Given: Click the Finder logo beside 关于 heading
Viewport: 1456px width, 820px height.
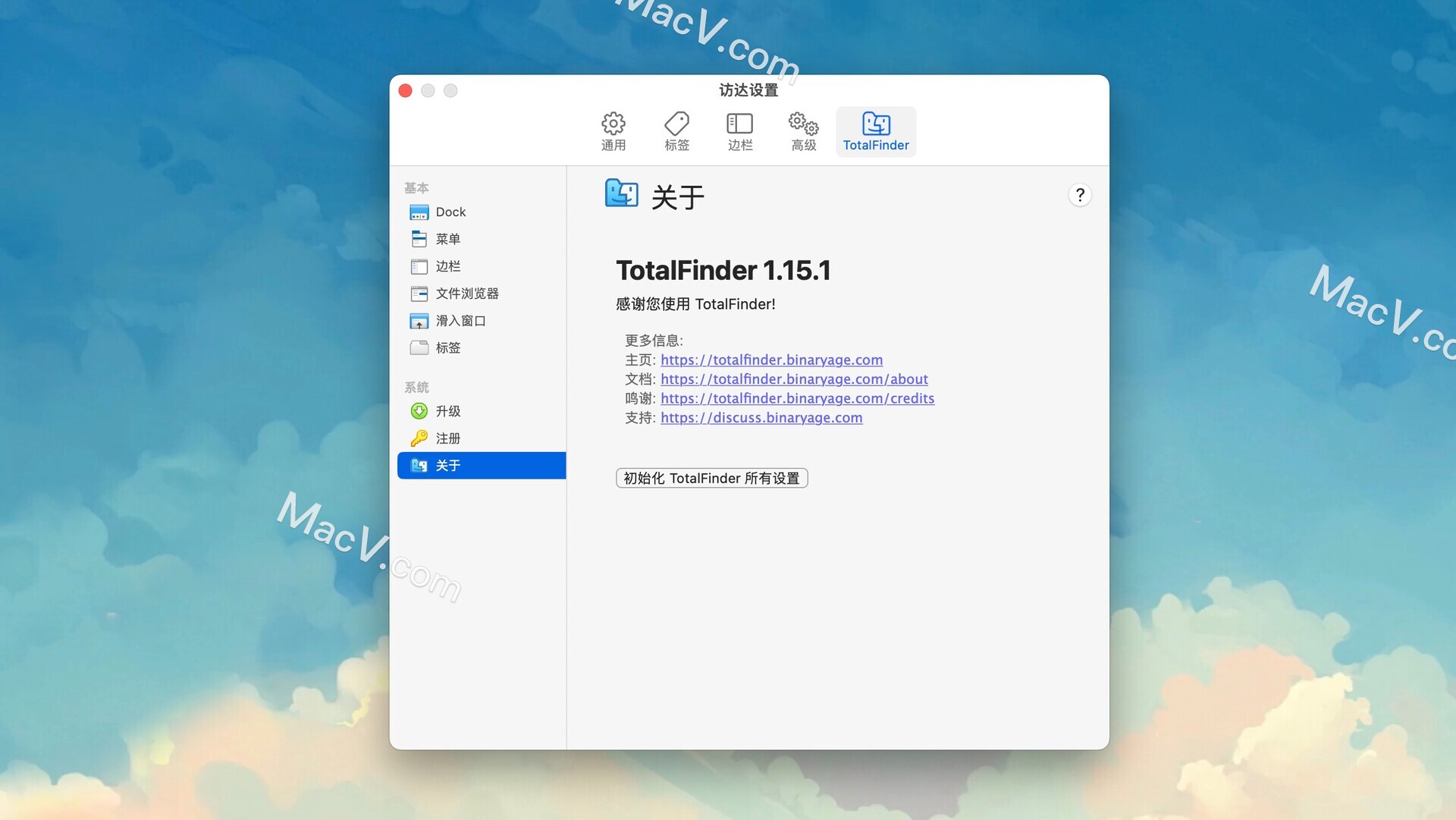Looking at the screenshot, I should [621, 193].
